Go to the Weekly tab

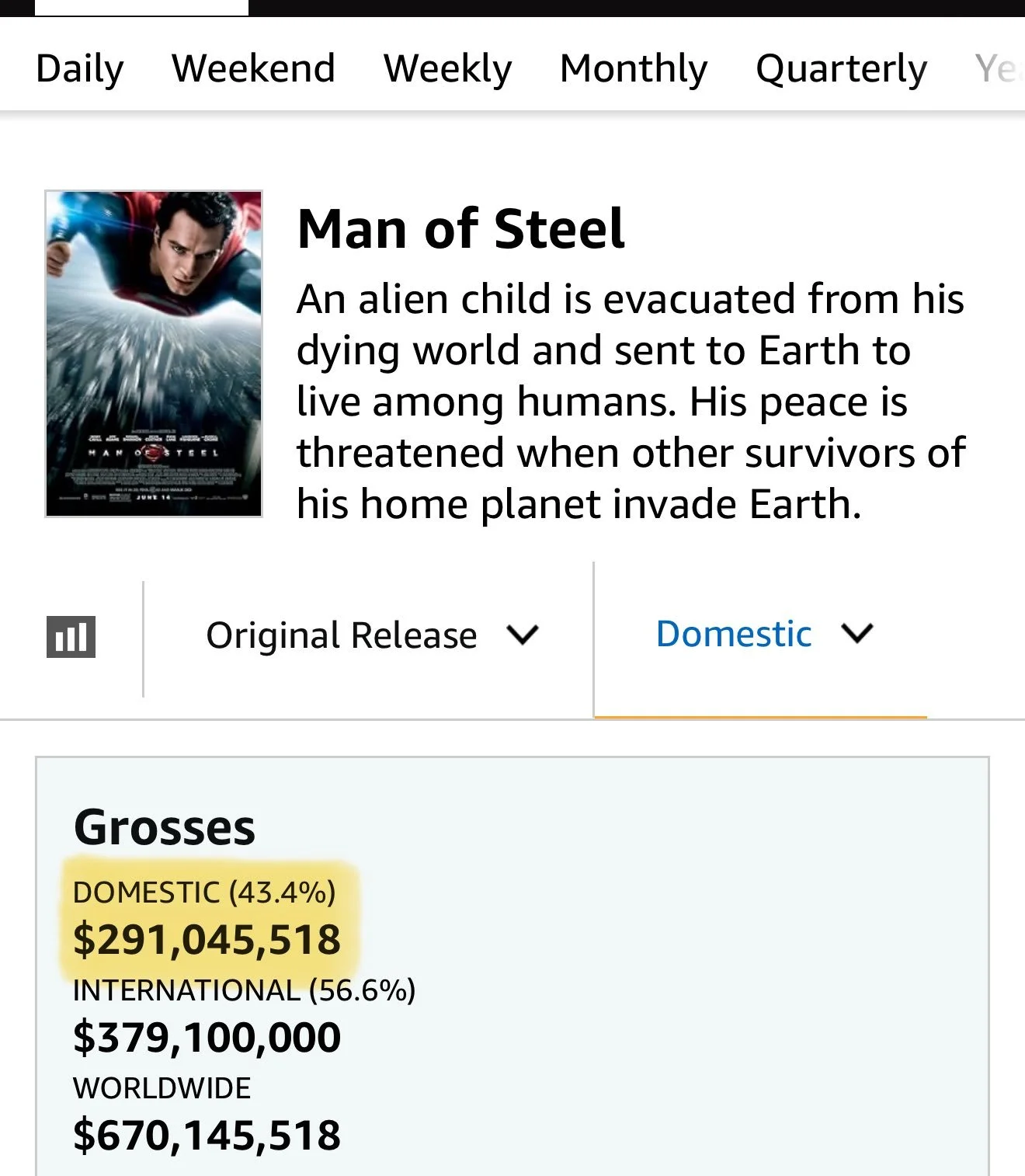click(x=447, y=68)
